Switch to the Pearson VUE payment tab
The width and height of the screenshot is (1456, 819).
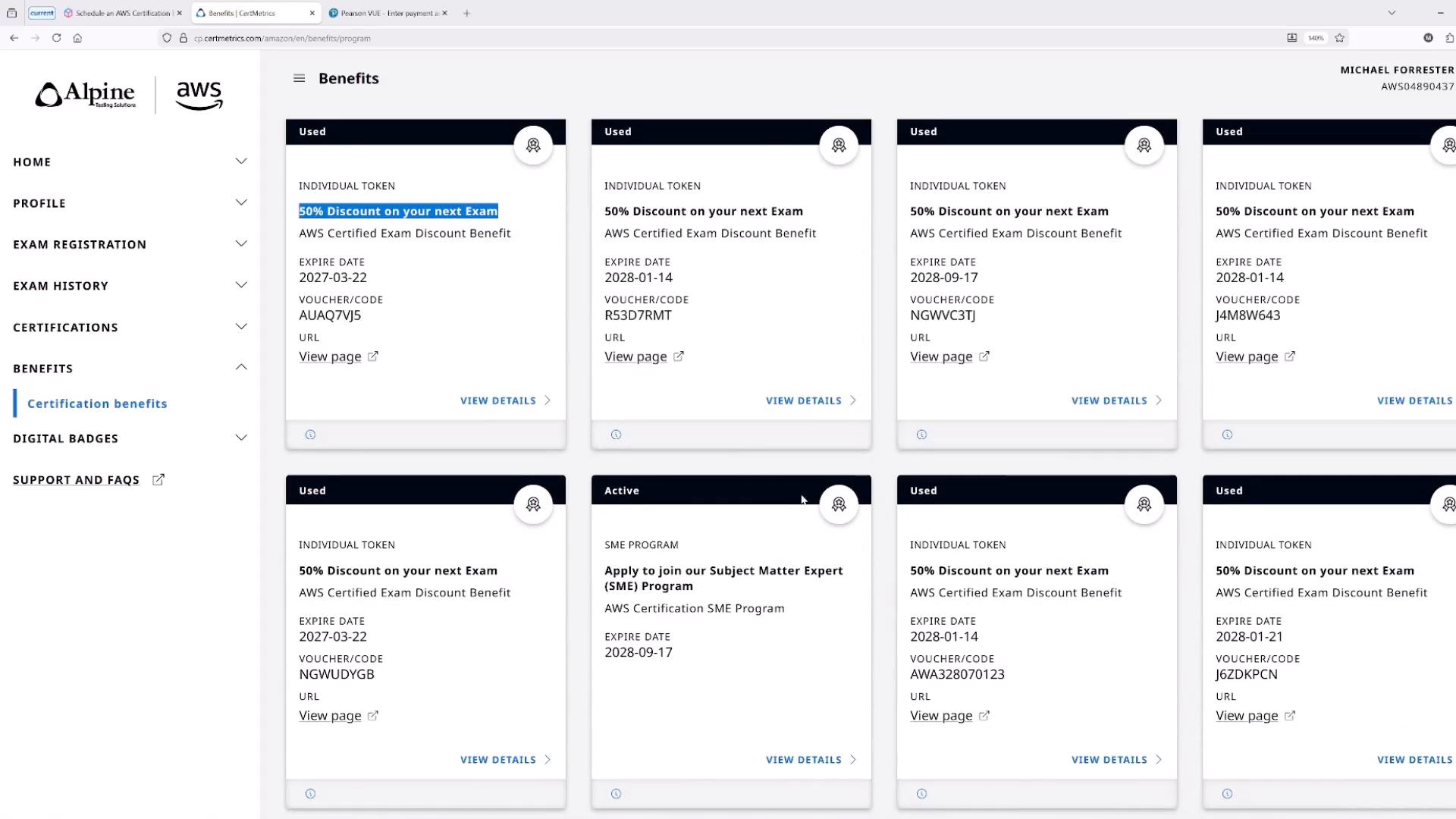pos(388,13)
